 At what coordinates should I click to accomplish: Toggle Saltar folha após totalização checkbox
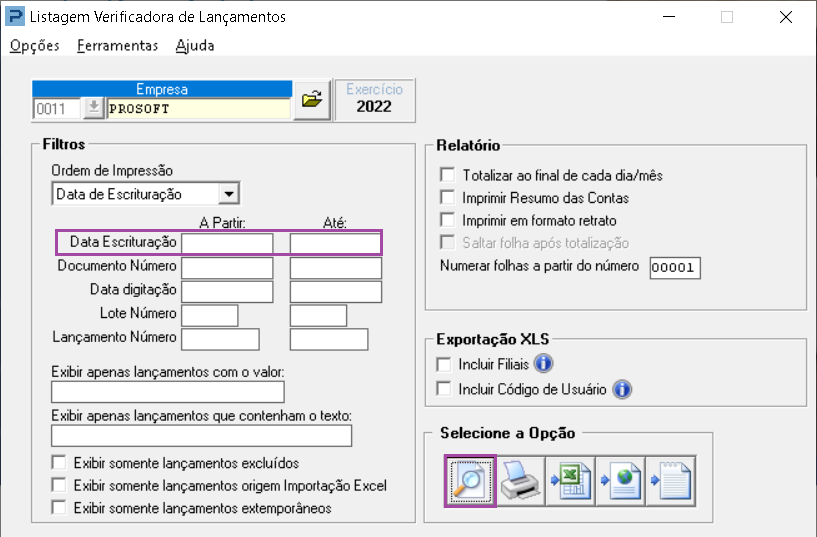pos(447,242)
